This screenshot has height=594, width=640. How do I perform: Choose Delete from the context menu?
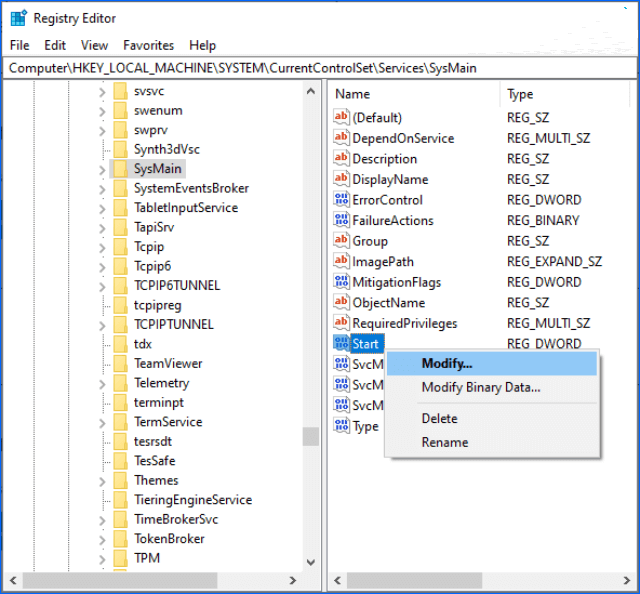492,418
